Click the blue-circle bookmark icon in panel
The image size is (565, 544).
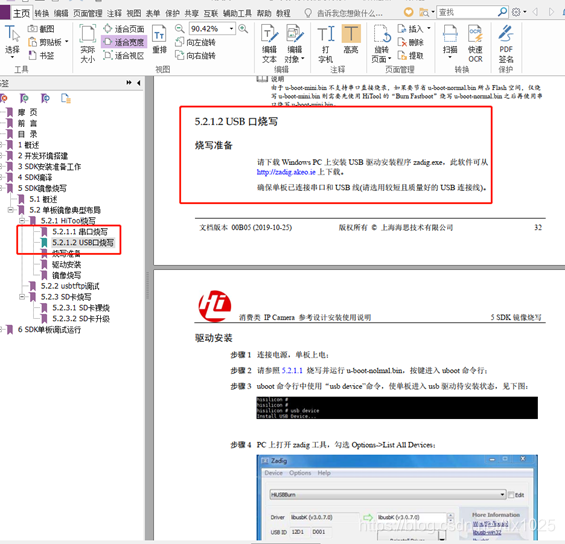pyautogui.click(x=45, y=98)
